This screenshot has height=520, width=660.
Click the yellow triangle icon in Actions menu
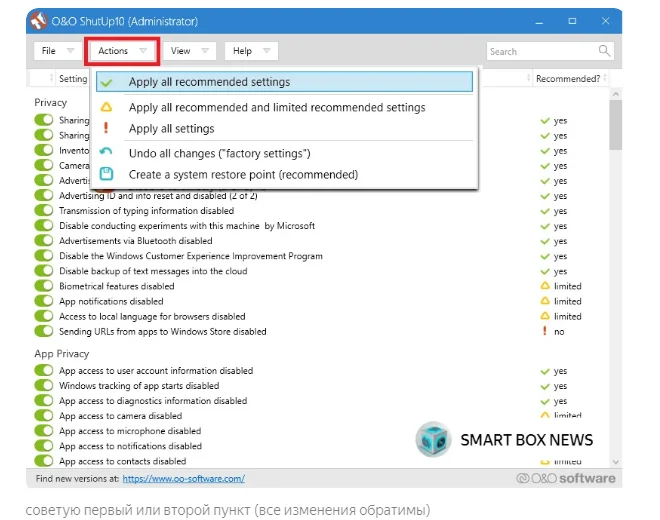(106, 107)
